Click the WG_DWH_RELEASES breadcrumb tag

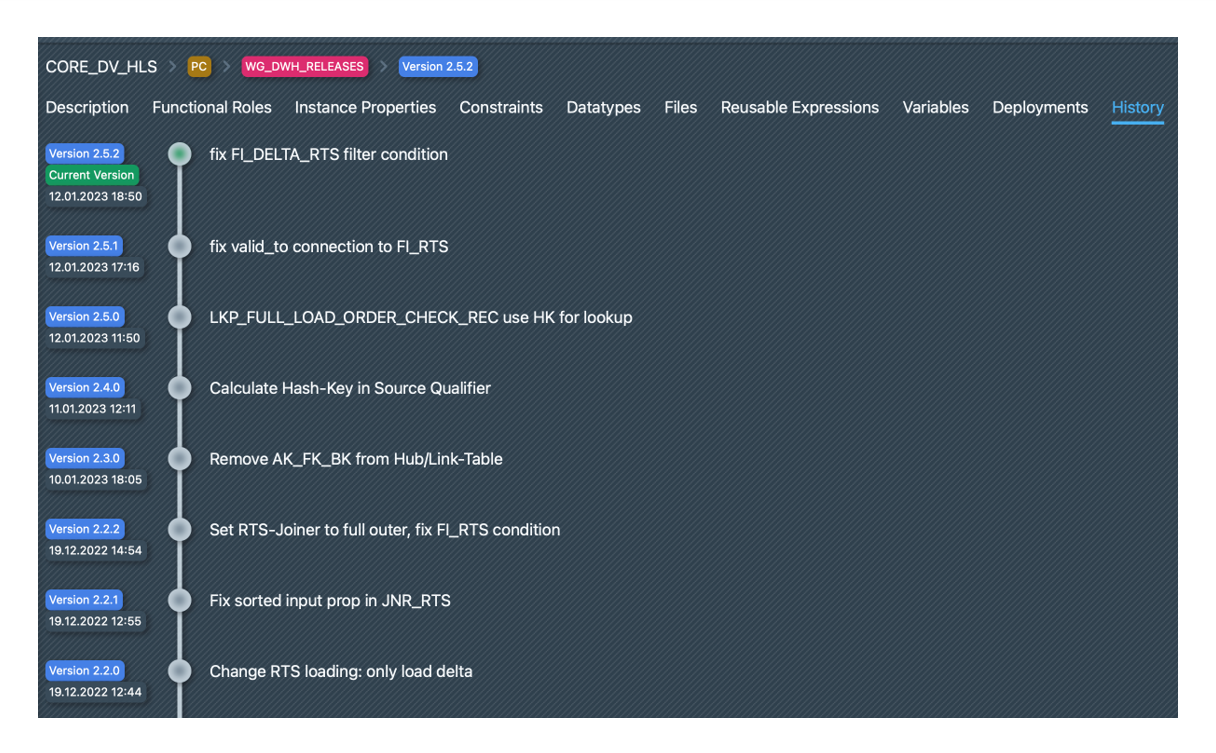(304, 67)
